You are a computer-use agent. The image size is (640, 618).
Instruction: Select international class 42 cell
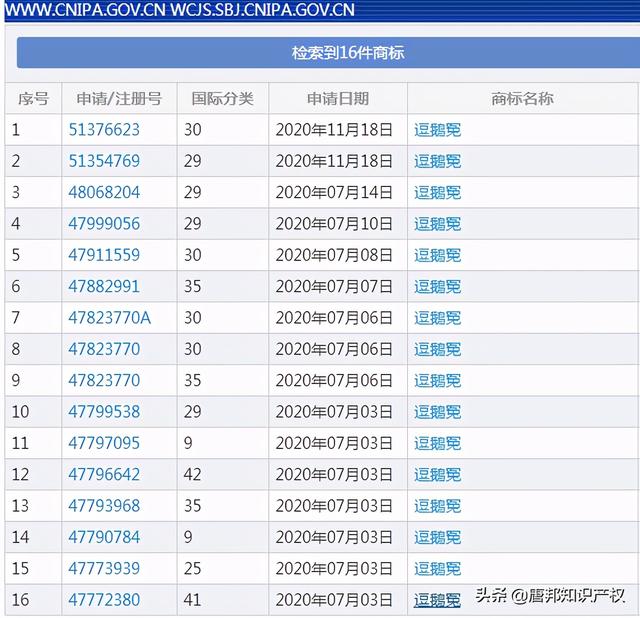click(x=223, y=474)
